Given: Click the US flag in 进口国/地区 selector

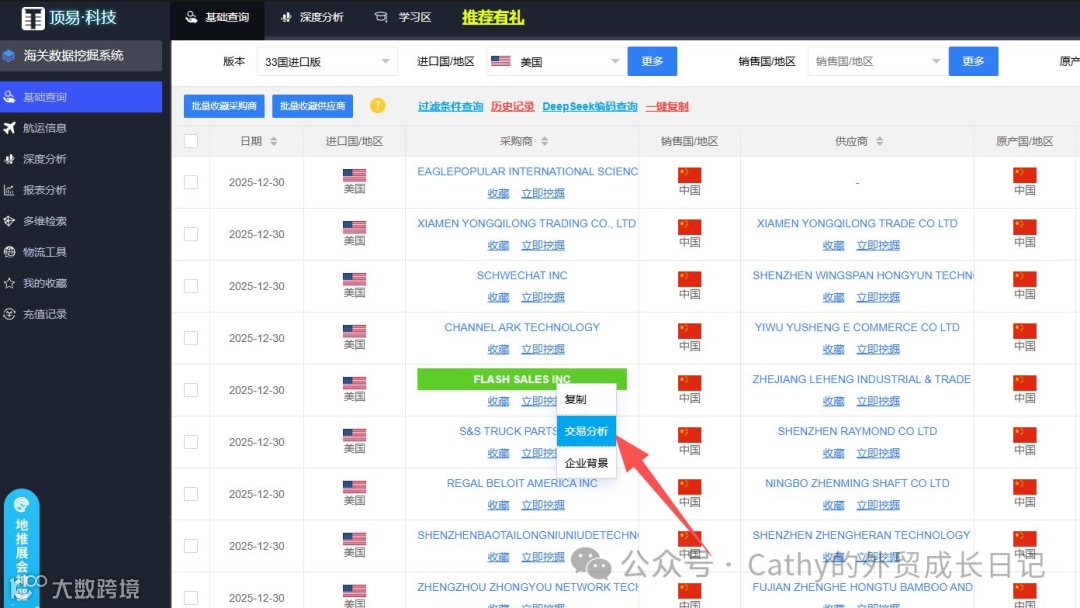Looking at the screenshot, I should pyautogui.click(x=501, y=61).
